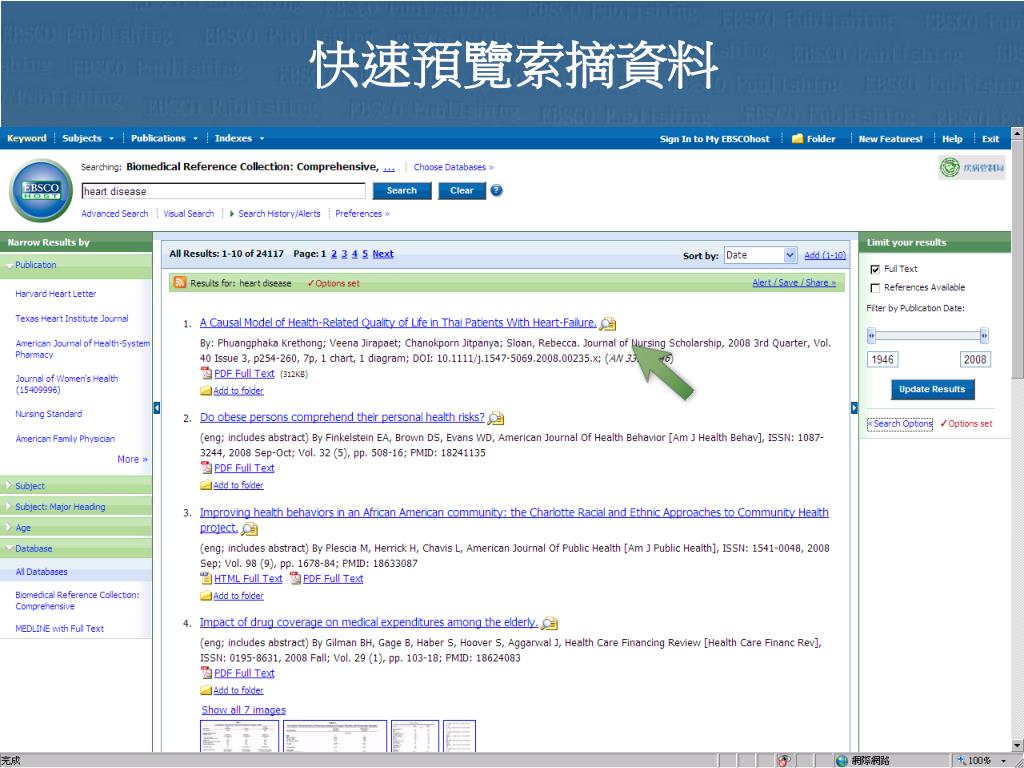
Task: Toggle the Full Text checkbox
Action: pyautogui.click(x=875, y=269)
